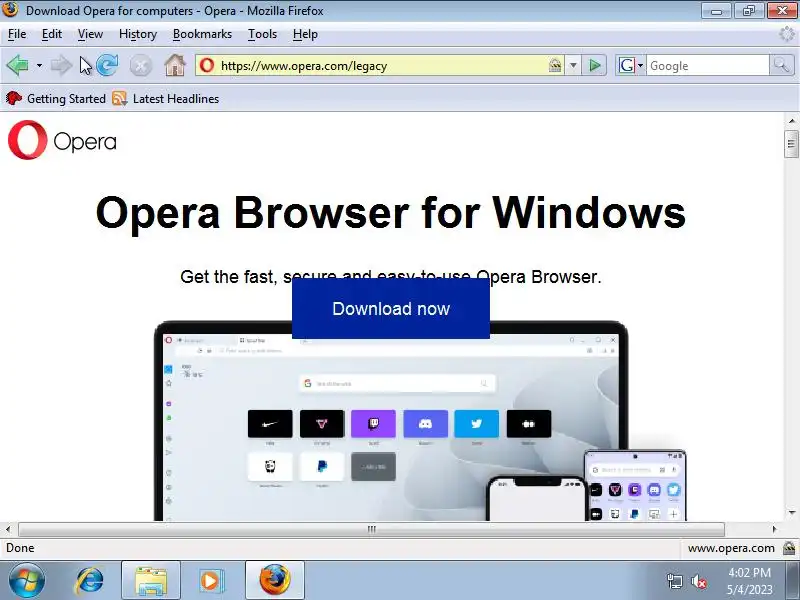Image resolution: width=800 pixels, height=600 pixels.
Task: Open the Windows Start button
Action: pos(27,580)
